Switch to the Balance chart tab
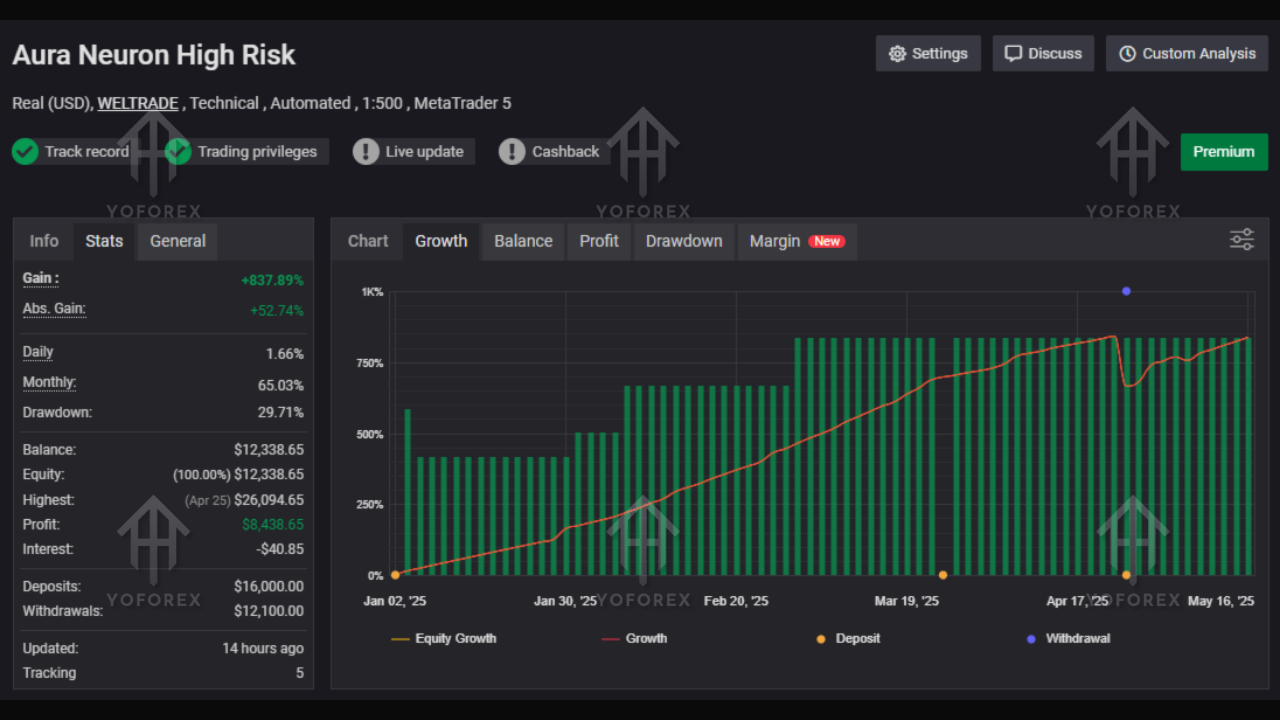The width and height of the screenshot is (1280, 720). (522, 241)
